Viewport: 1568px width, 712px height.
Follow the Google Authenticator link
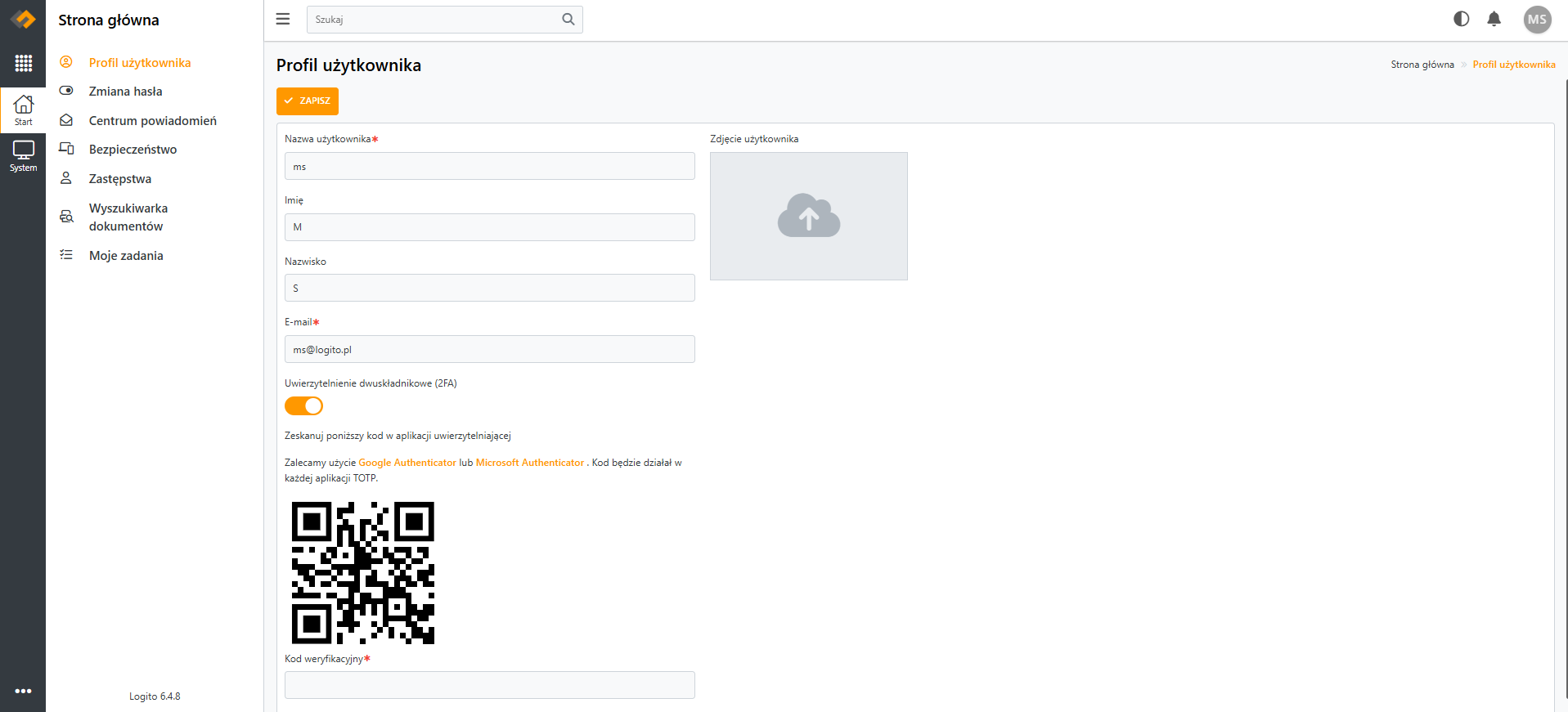click(407, 463)
